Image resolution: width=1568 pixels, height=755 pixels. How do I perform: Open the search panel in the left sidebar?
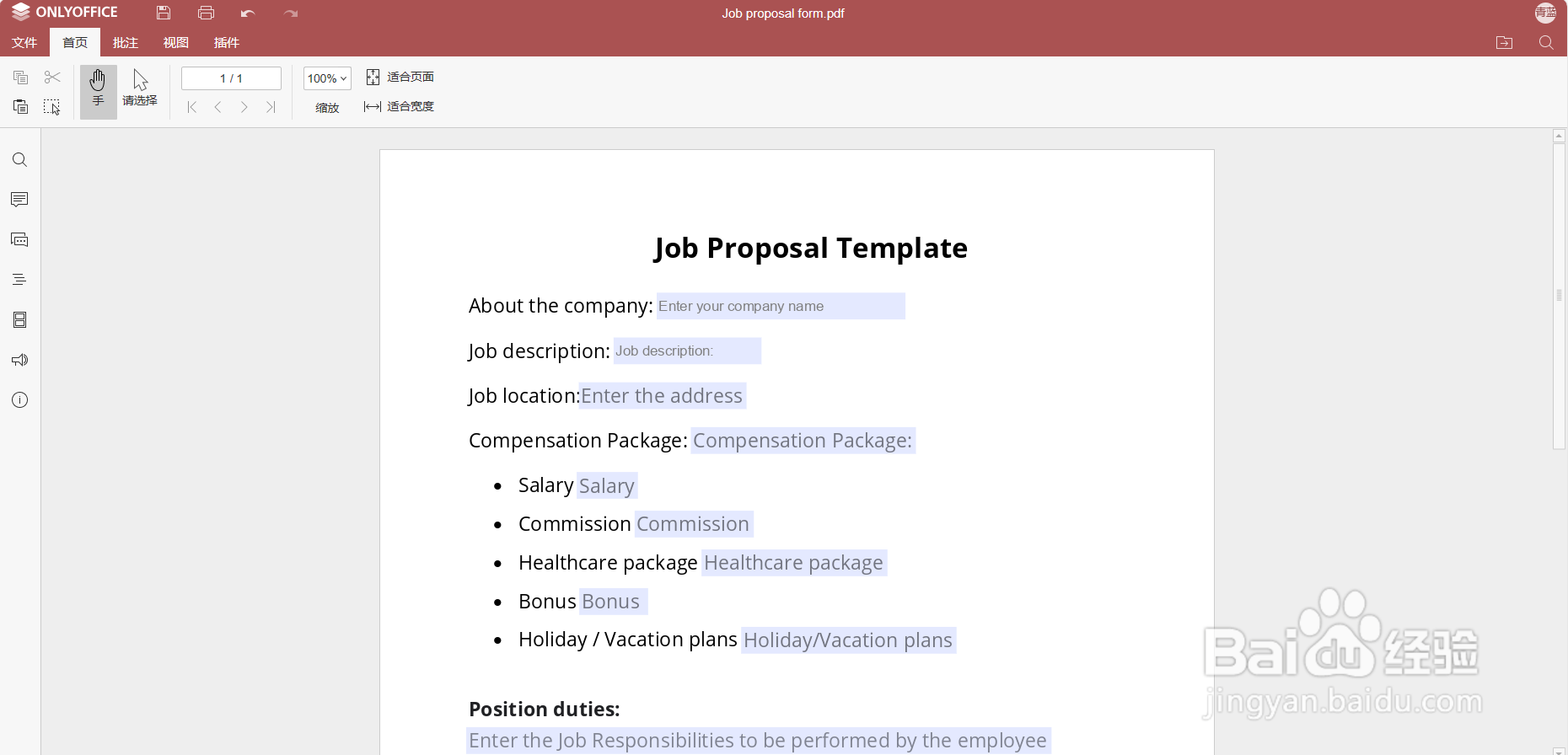pos(20,160)
